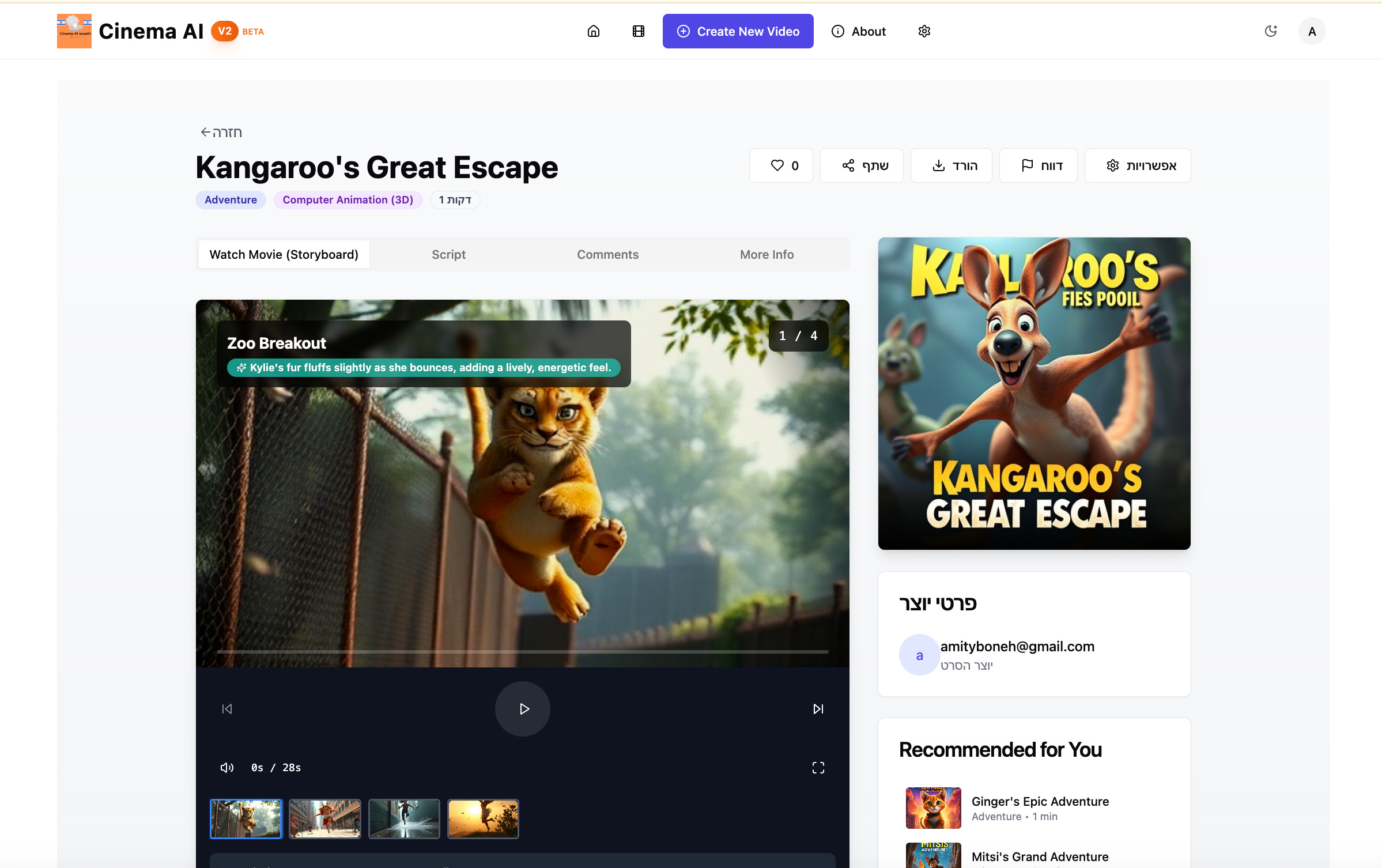Report the video with flag button

click(1038, 165)
